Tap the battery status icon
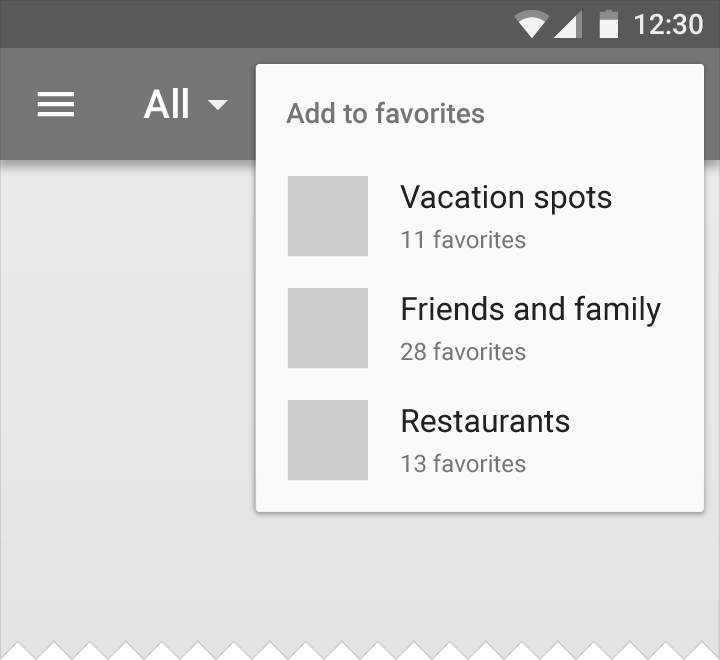 pos(608,24)
